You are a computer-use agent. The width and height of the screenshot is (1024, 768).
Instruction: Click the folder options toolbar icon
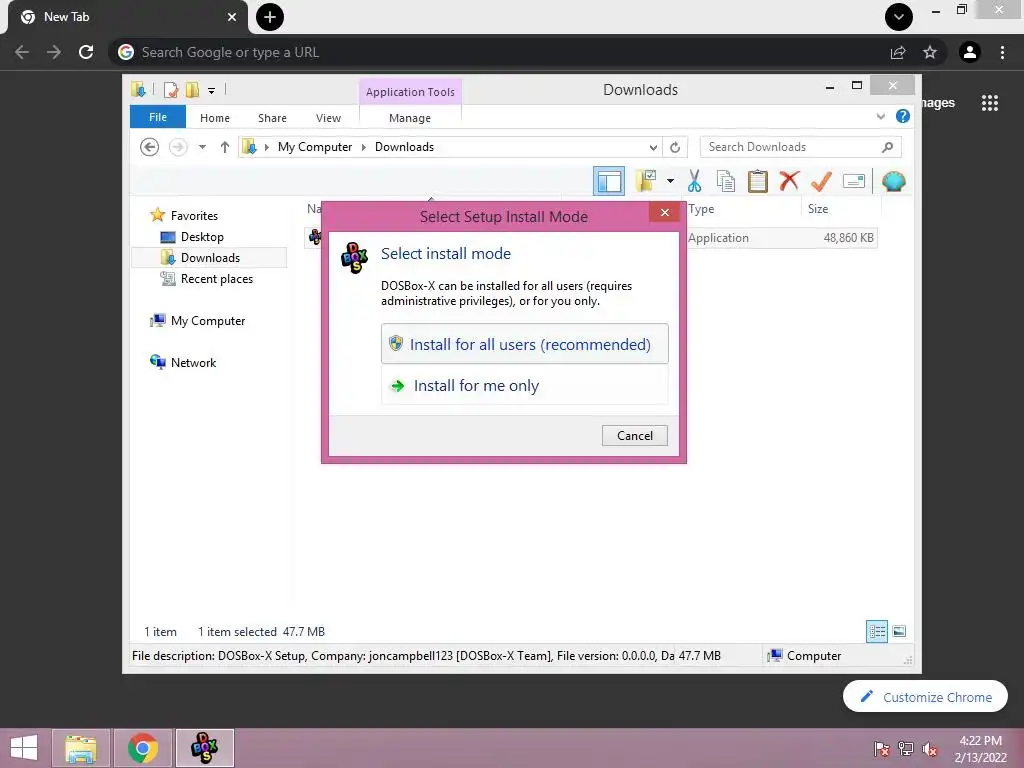(x=646, y=181)
